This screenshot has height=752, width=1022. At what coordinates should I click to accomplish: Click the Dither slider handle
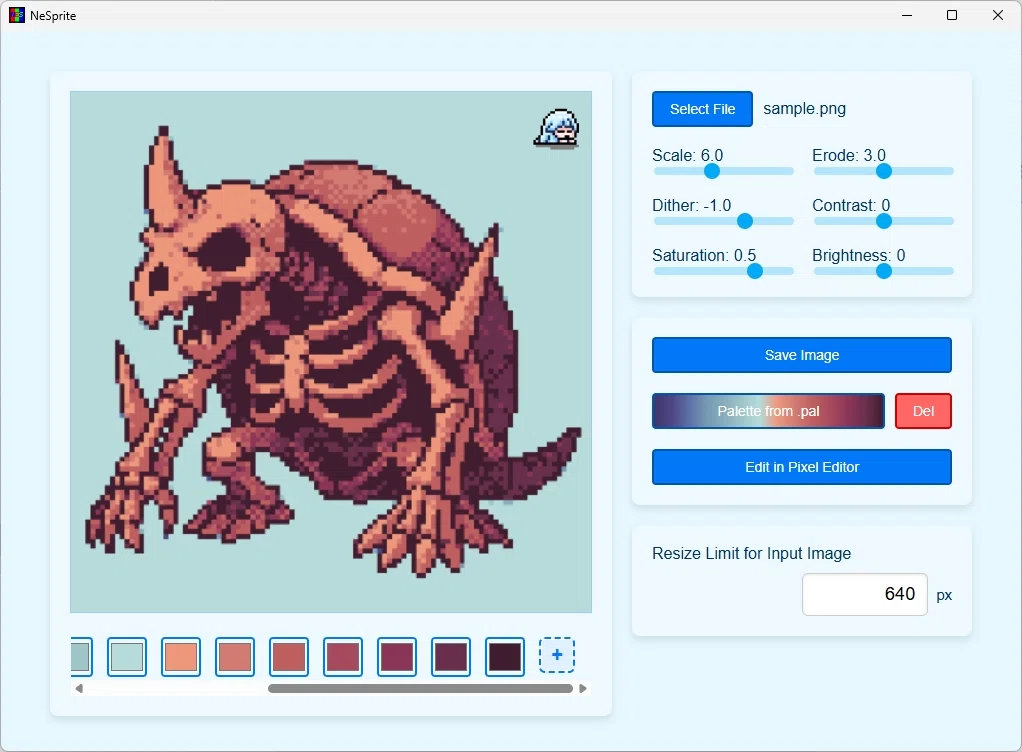tap(744, 222)
